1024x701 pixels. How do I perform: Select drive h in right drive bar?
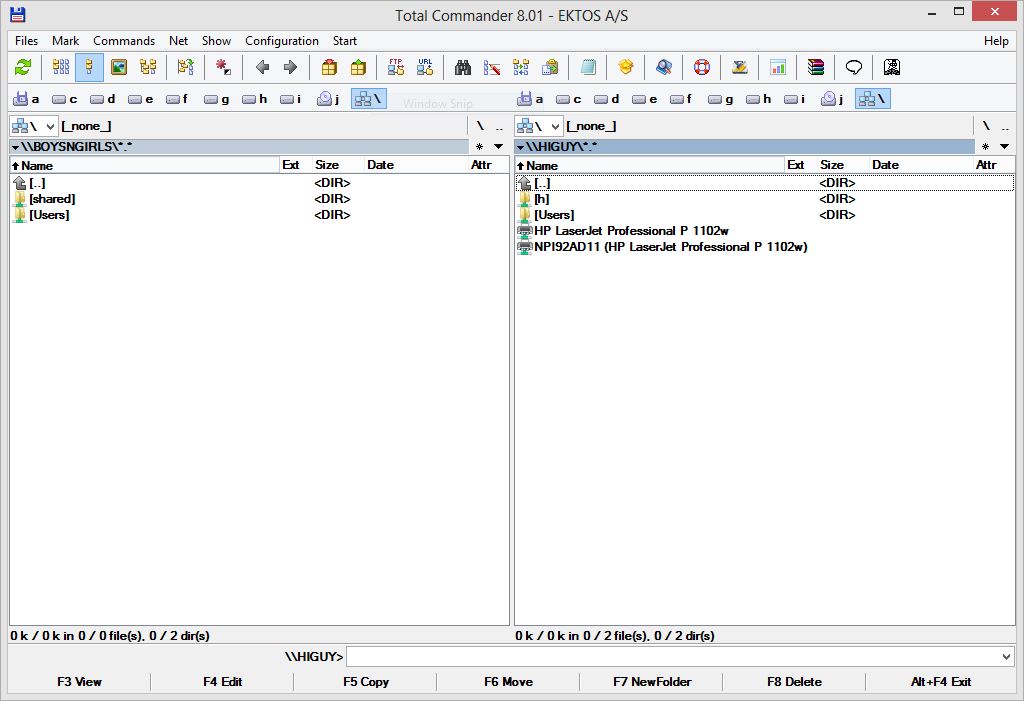759,99
